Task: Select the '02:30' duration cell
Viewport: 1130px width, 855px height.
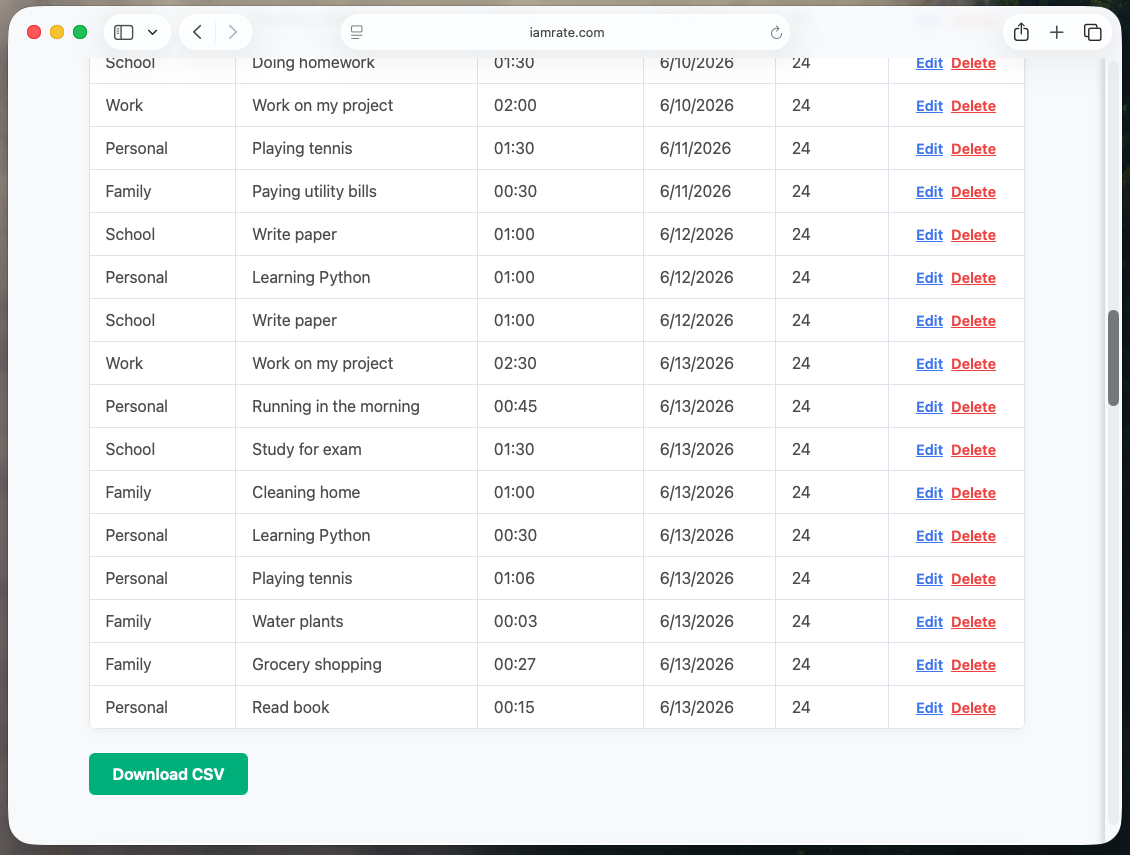Action: [x=561, y=363]
